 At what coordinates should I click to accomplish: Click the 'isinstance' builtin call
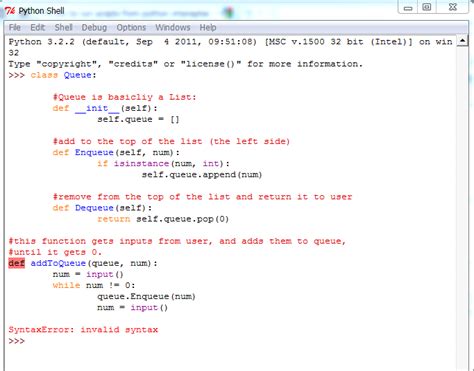click(x=141, y=164)
